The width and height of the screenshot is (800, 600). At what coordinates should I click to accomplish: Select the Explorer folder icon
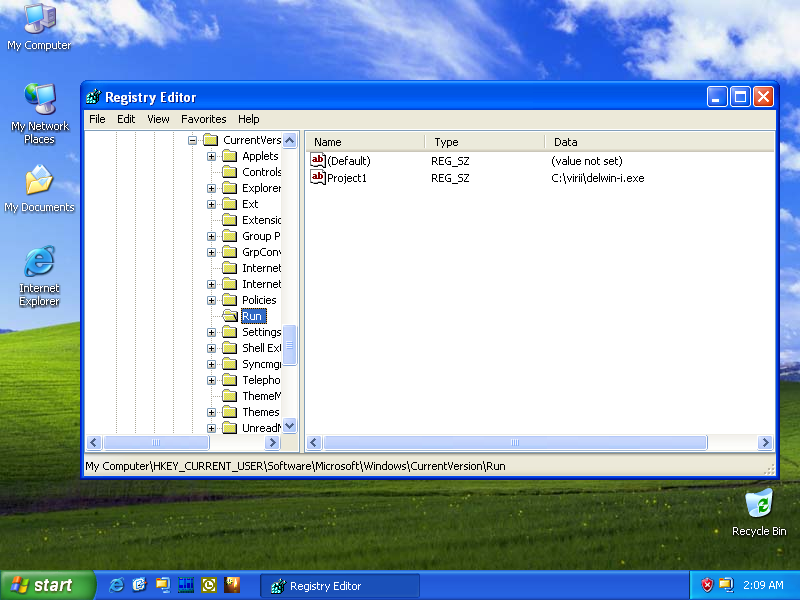tap(230, 188)
